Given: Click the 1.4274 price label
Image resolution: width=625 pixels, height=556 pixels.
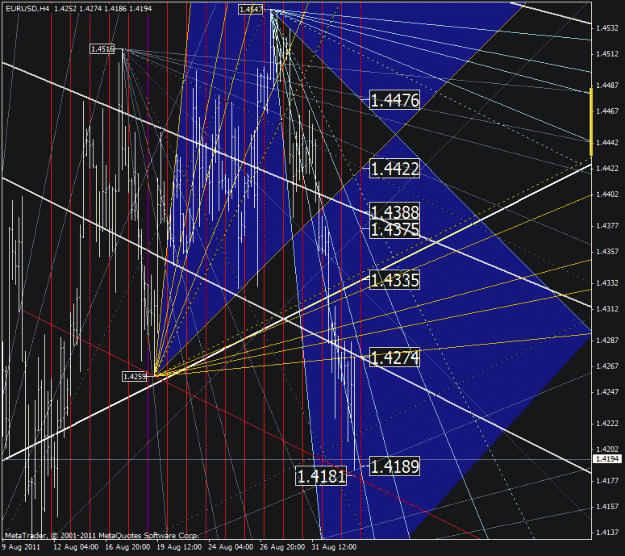Looking at the screenshot, I should 395,358.
